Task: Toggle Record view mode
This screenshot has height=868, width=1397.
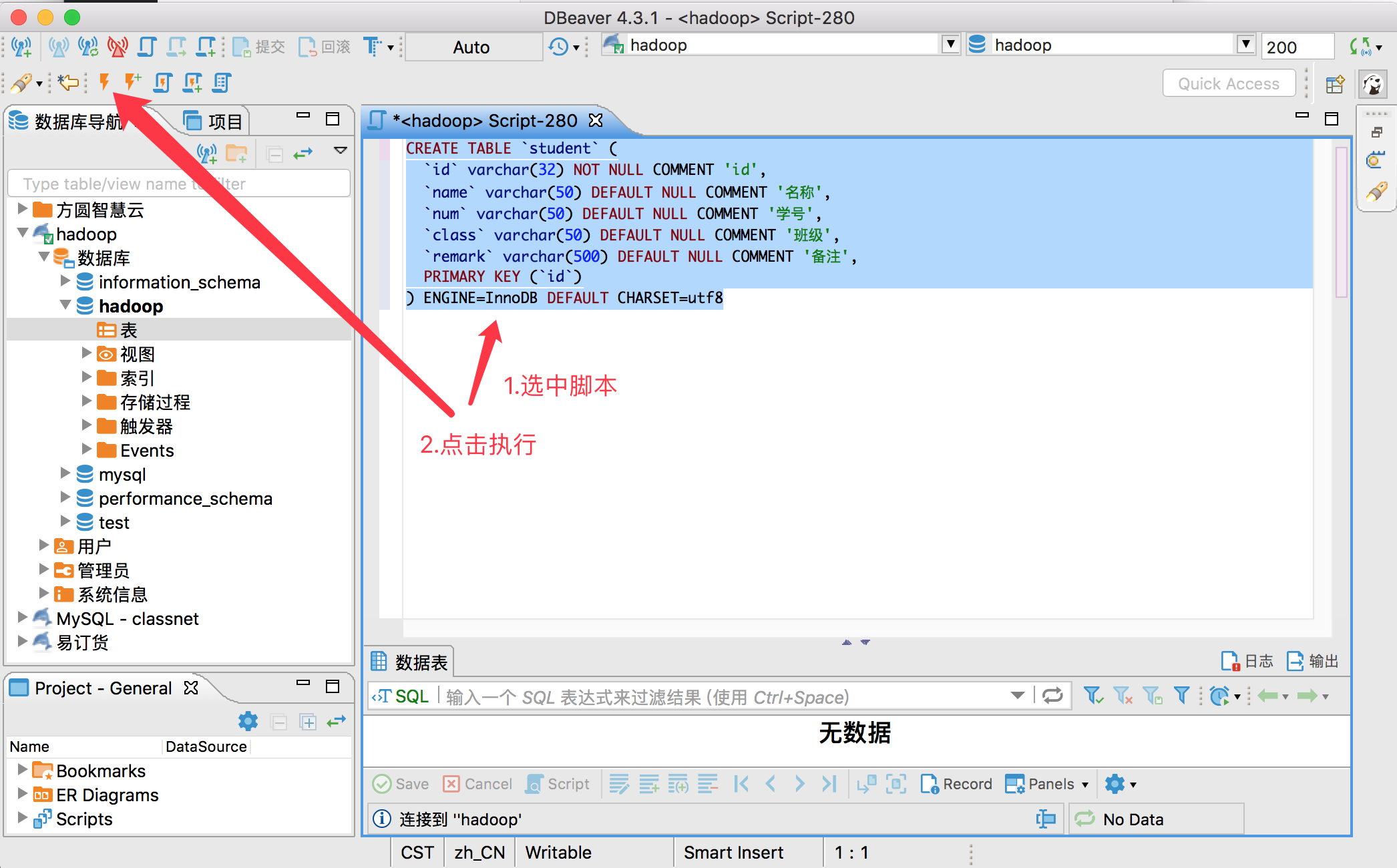Action: pos(956,784)
